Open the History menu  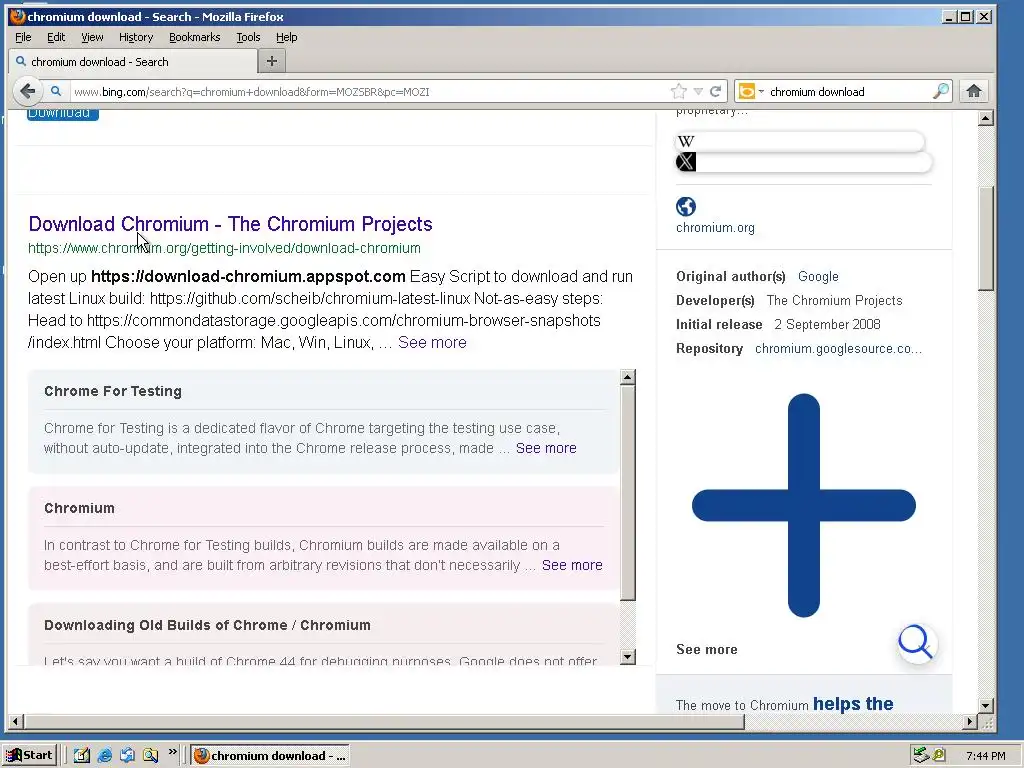click(x=136, y=37)
